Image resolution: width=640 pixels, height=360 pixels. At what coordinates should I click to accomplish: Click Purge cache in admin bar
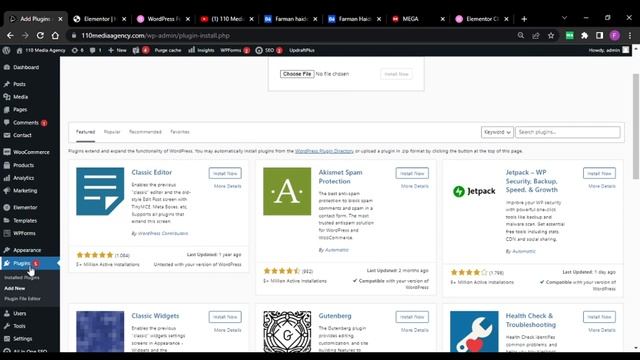coord(168,50)
